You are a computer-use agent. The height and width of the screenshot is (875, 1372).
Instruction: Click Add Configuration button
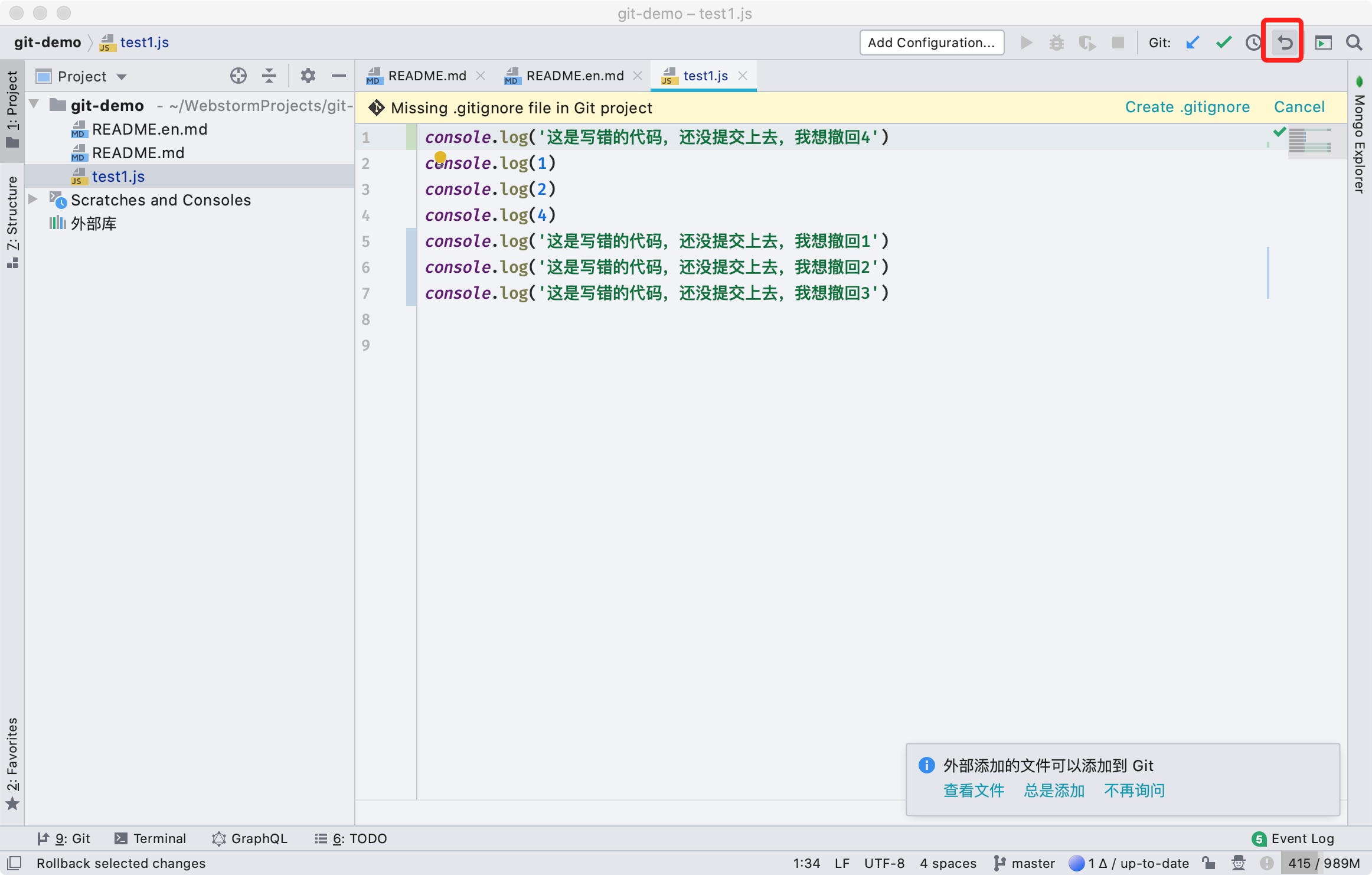932,42
